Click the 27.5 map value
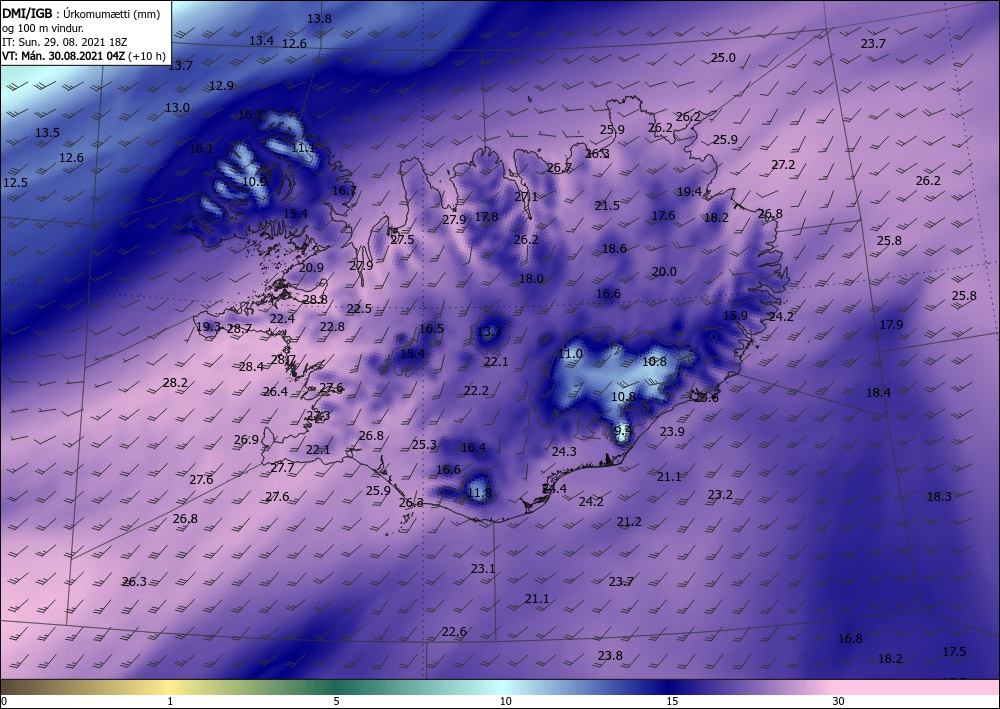The width and height of the screenshot is (1000, 709). pyautogui.click(x=402, y=240)
